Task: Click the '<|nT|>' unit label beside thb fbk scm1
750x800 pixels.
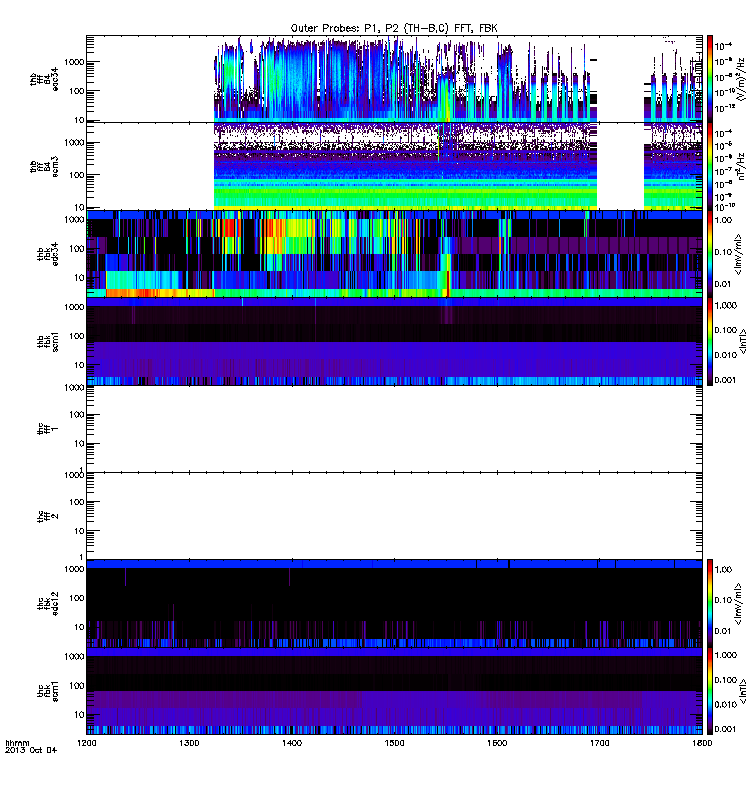Action: point(743,341)
